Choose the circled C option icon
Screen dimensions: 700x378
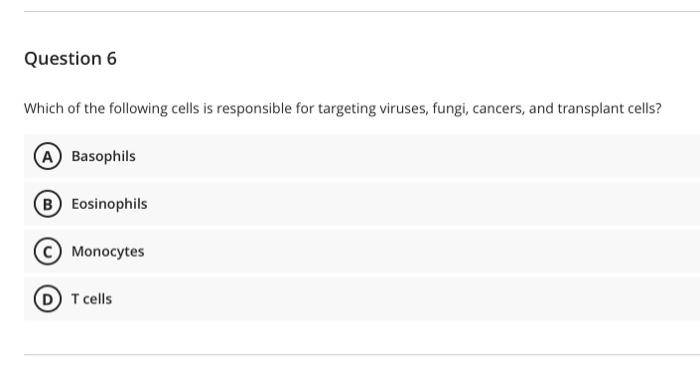point(47,251)
